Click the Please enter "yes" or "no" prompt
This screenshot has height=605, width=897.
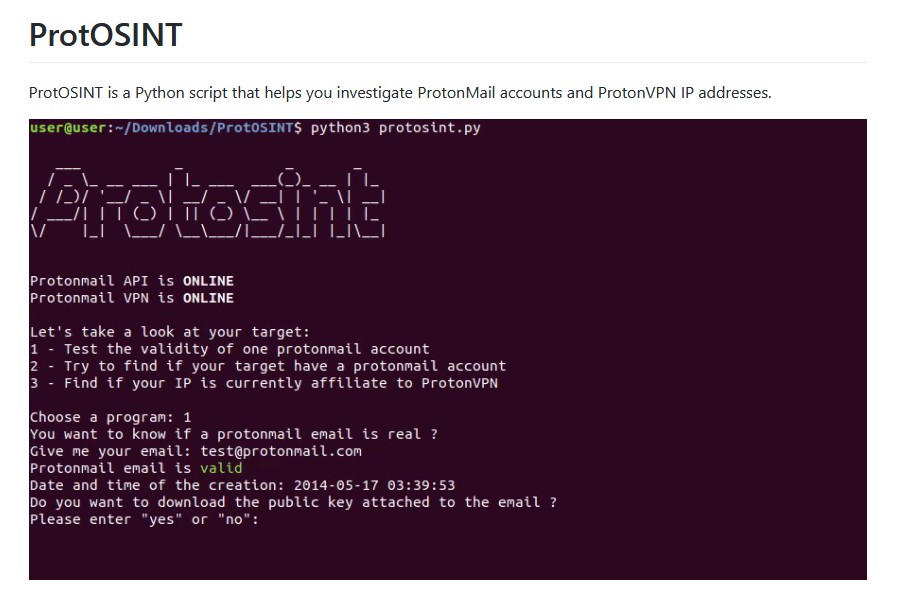pyautogui.click(x=144, y=519)
